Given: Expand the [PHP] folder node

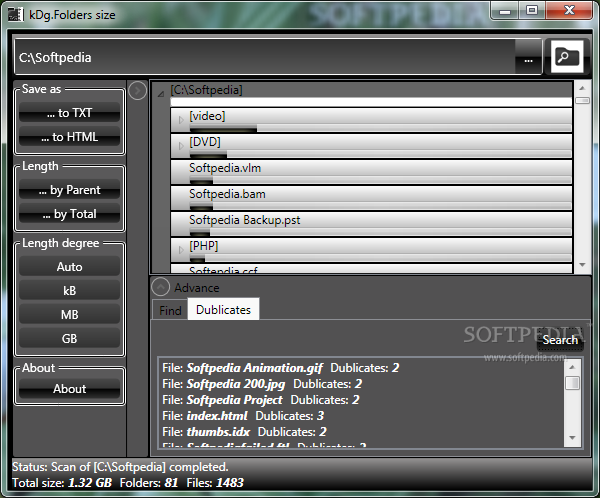Looking at the screenshot, I should click(x=181, y=250).
